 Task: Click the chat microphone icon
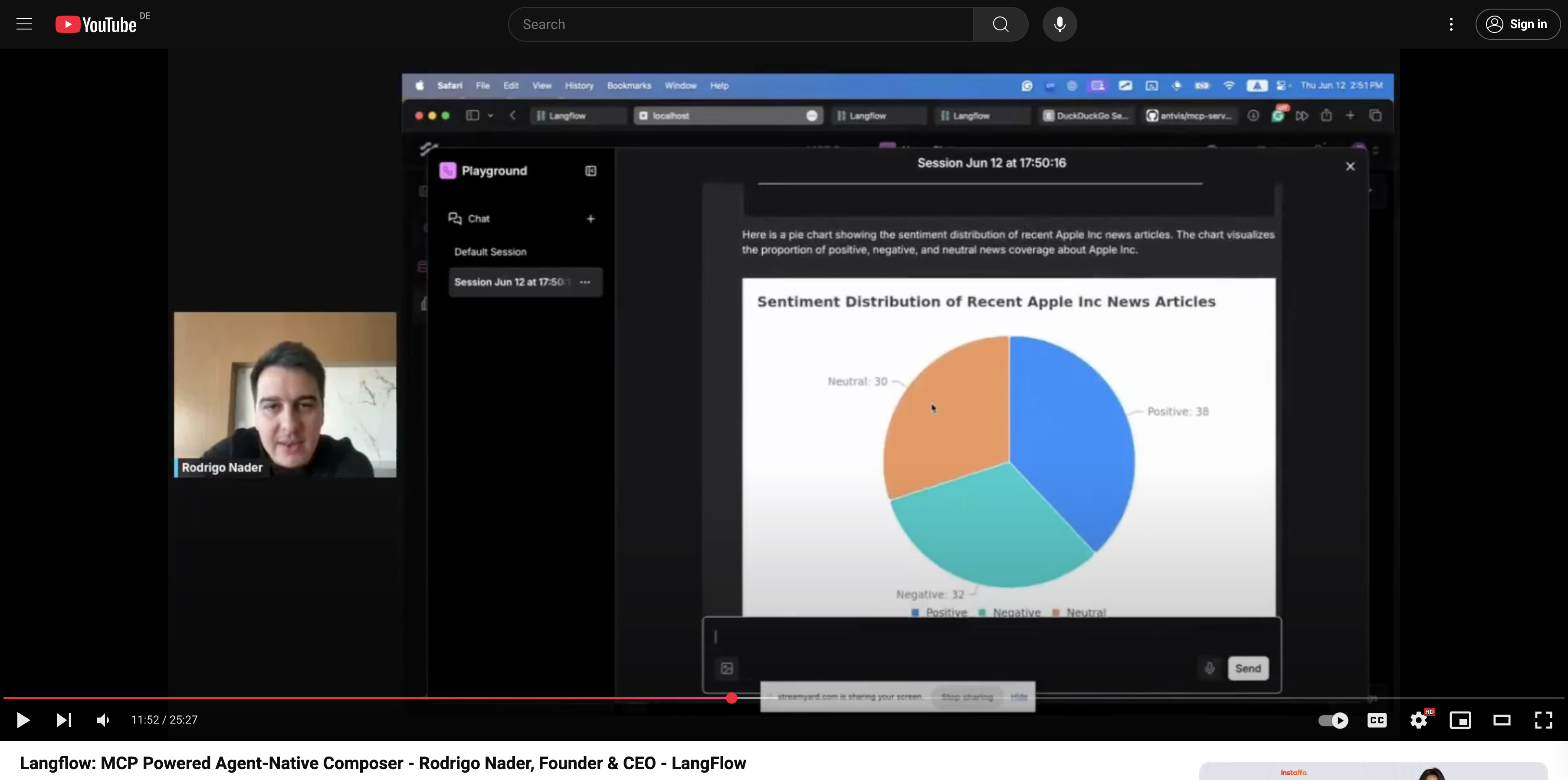(x=1210, y=668)
